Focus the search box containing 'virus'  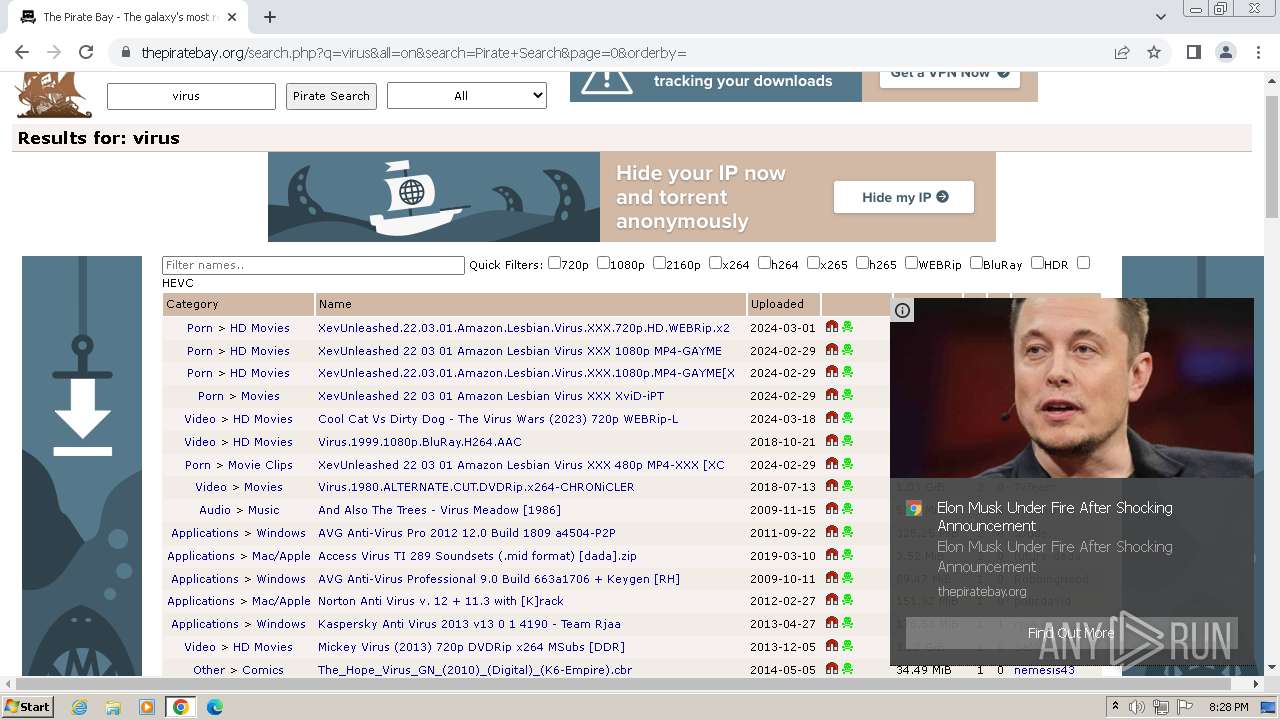[191, 96]
